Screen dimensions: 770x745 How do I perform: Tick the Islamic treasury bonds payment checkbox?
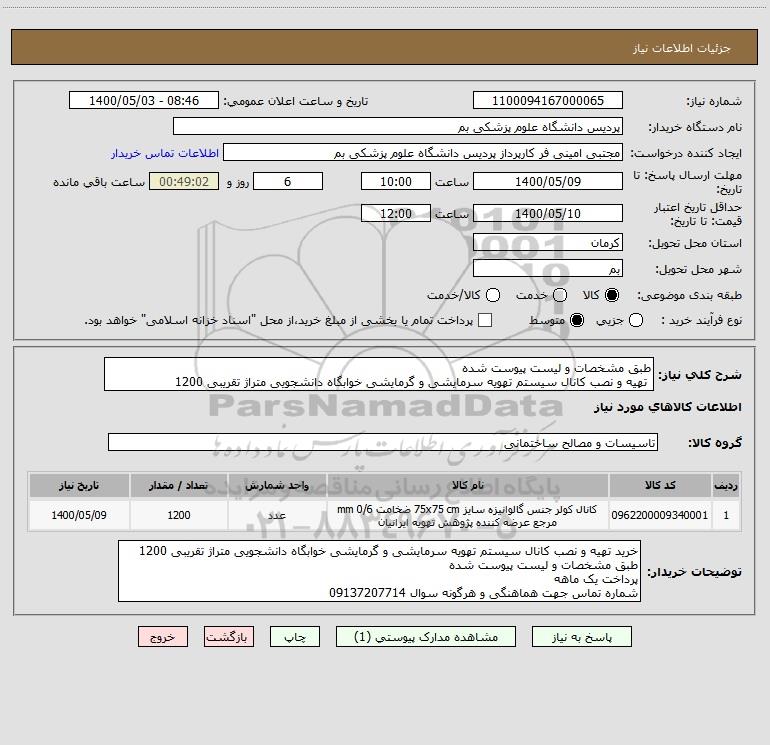485,320
